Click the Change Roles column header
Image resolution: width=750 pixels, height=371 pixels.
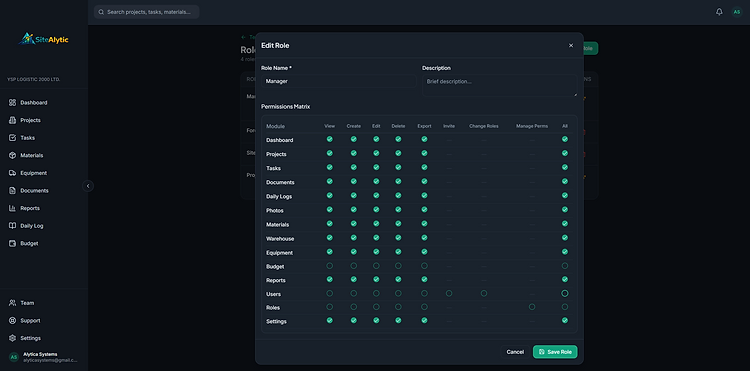(x=484, y=126)
